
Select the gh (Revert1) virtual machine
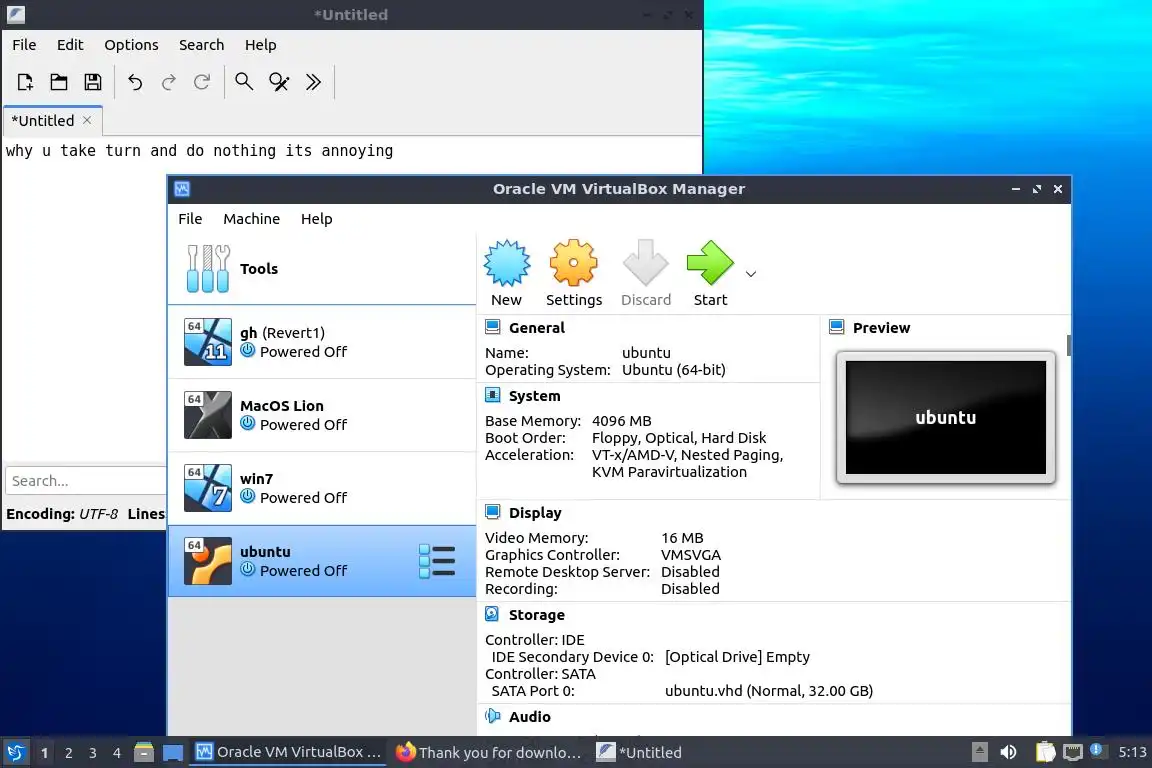click(322, 342)
